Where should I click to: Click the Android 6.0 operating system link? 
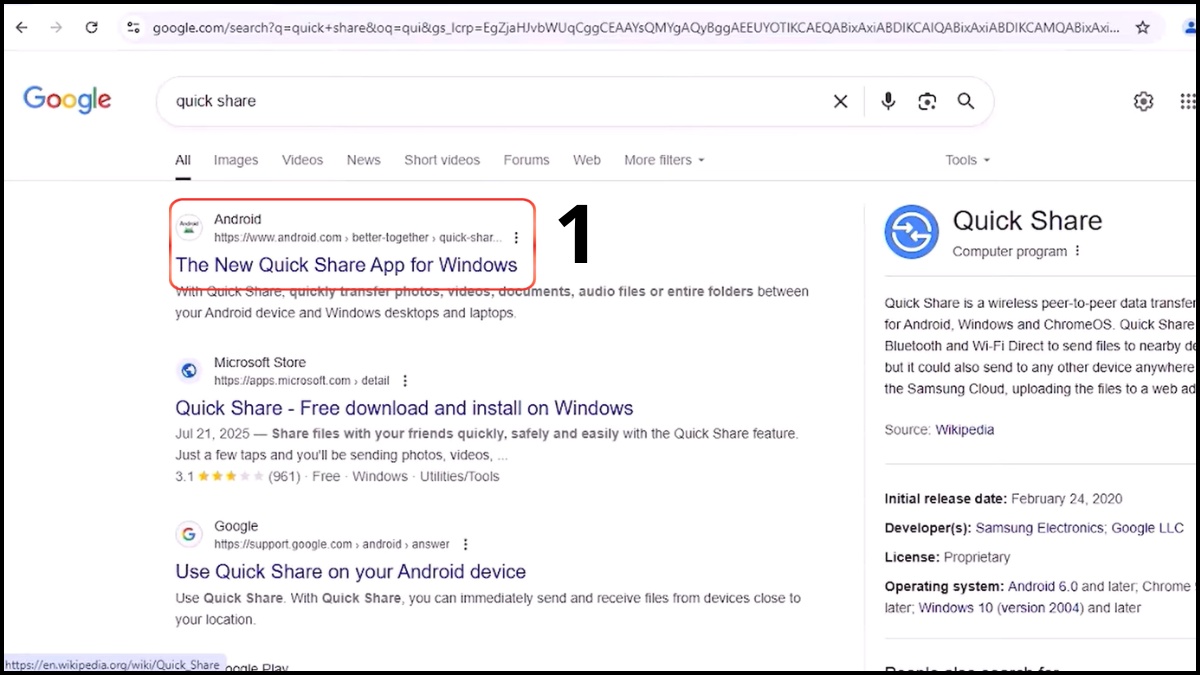1042,586
